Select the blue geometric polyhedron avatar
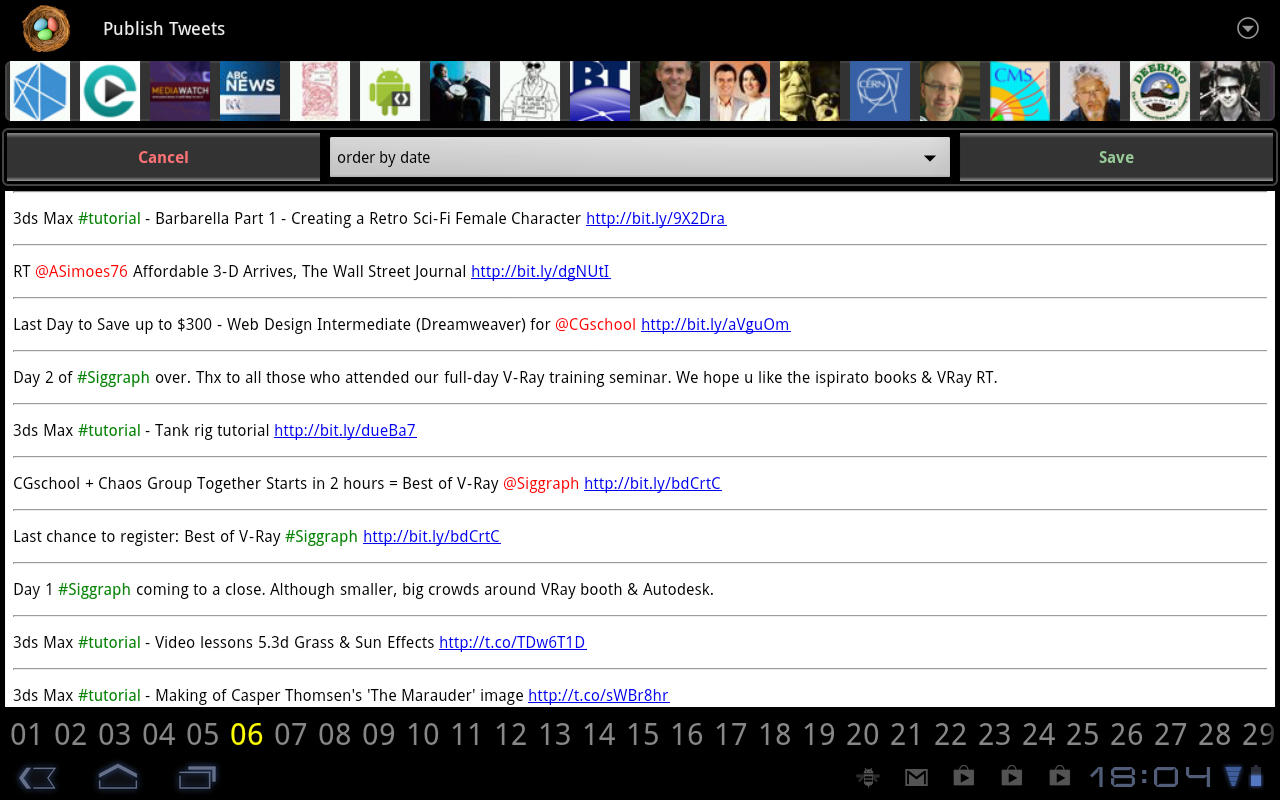Image resolution: width=1280 pixels, height=800 pixels. (x=40, y=91)
